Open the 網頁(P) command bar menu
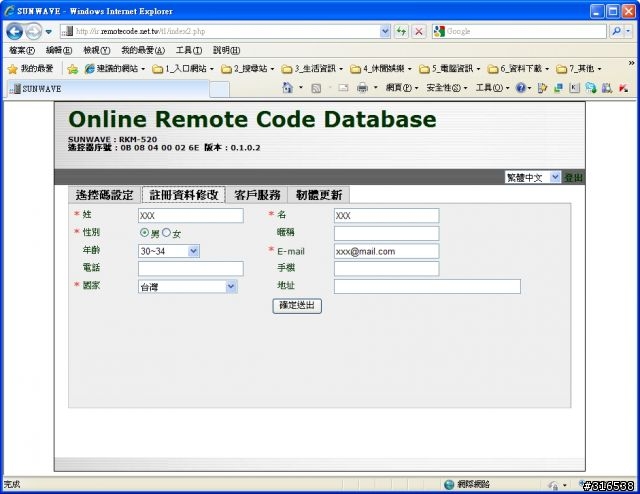 (x=402, y=88)
